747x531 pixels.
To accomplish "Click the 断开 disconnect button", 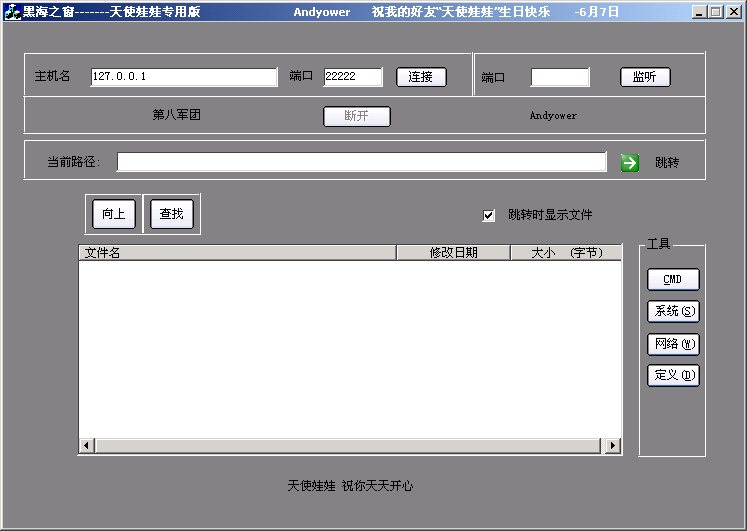I will coord(356,116).
